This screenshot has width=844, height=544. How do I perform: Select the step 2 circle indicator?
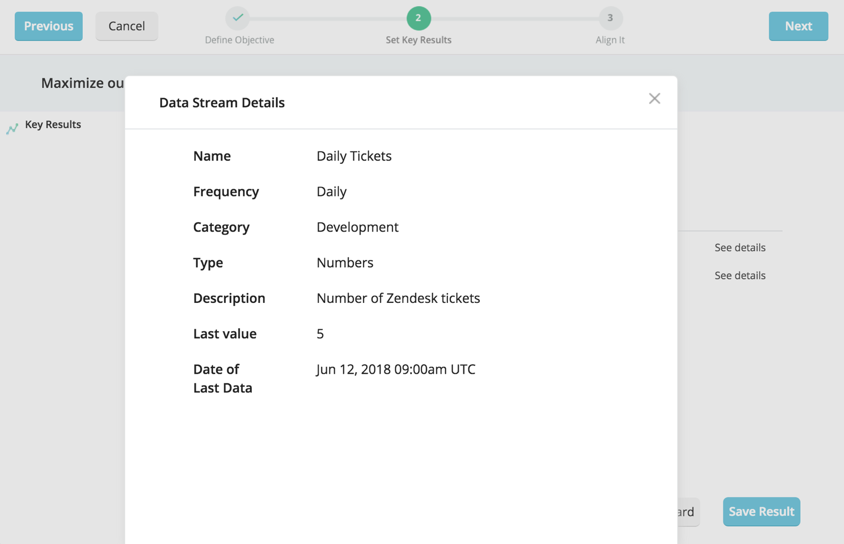pos(418,18)
